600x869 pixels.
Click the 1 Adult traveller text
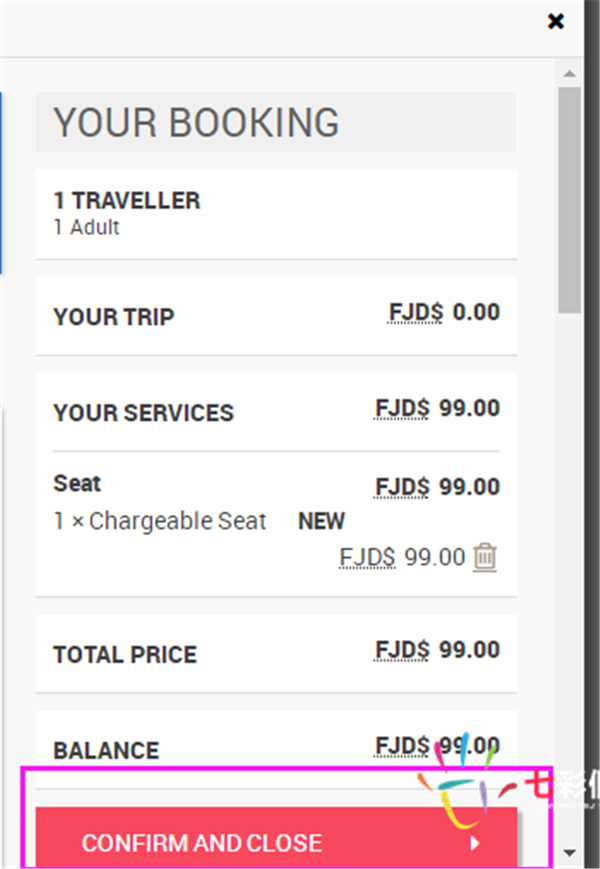86,227
